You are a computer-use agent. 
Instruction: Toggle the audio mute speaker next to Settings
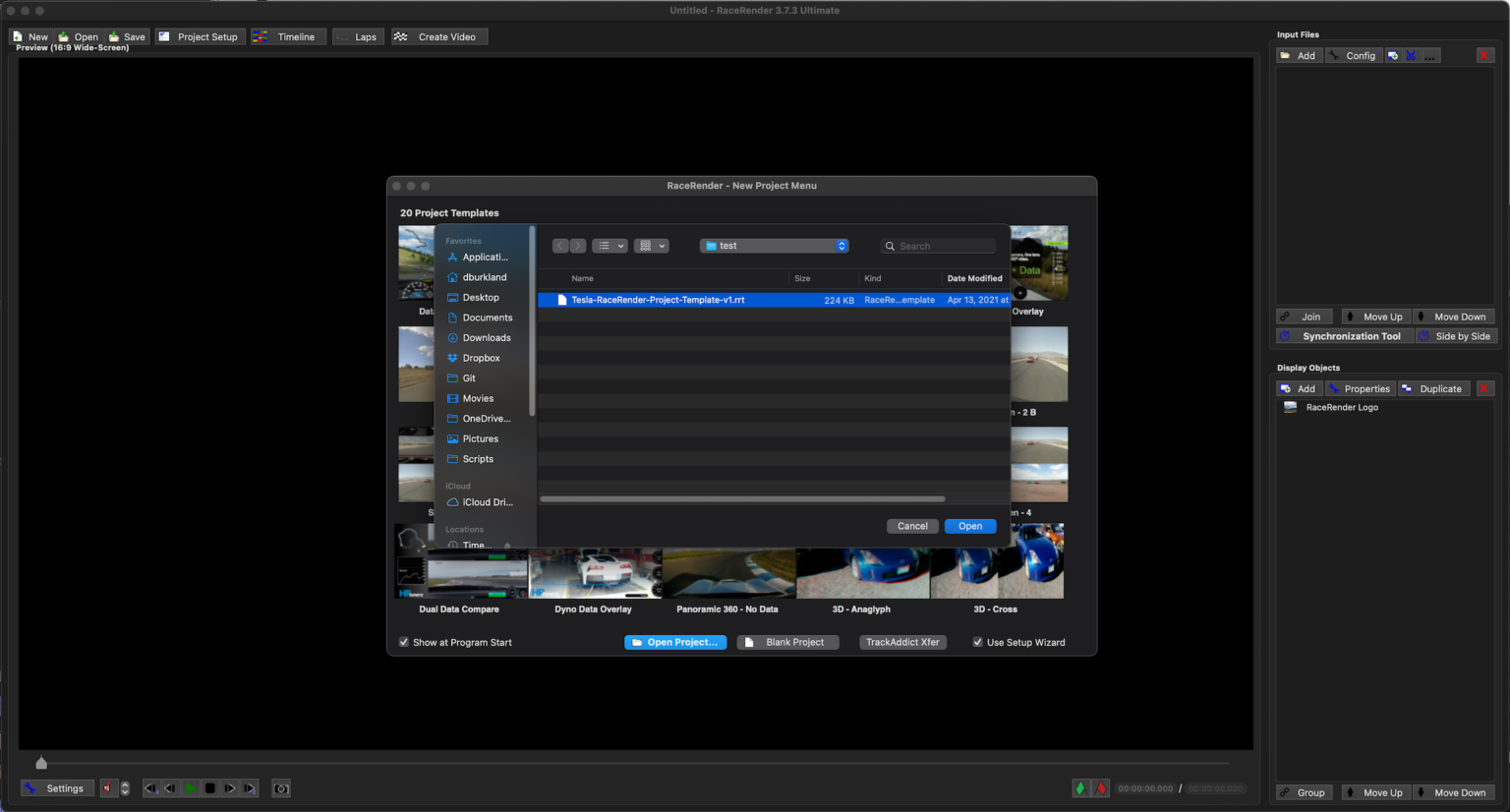(109, 787)
